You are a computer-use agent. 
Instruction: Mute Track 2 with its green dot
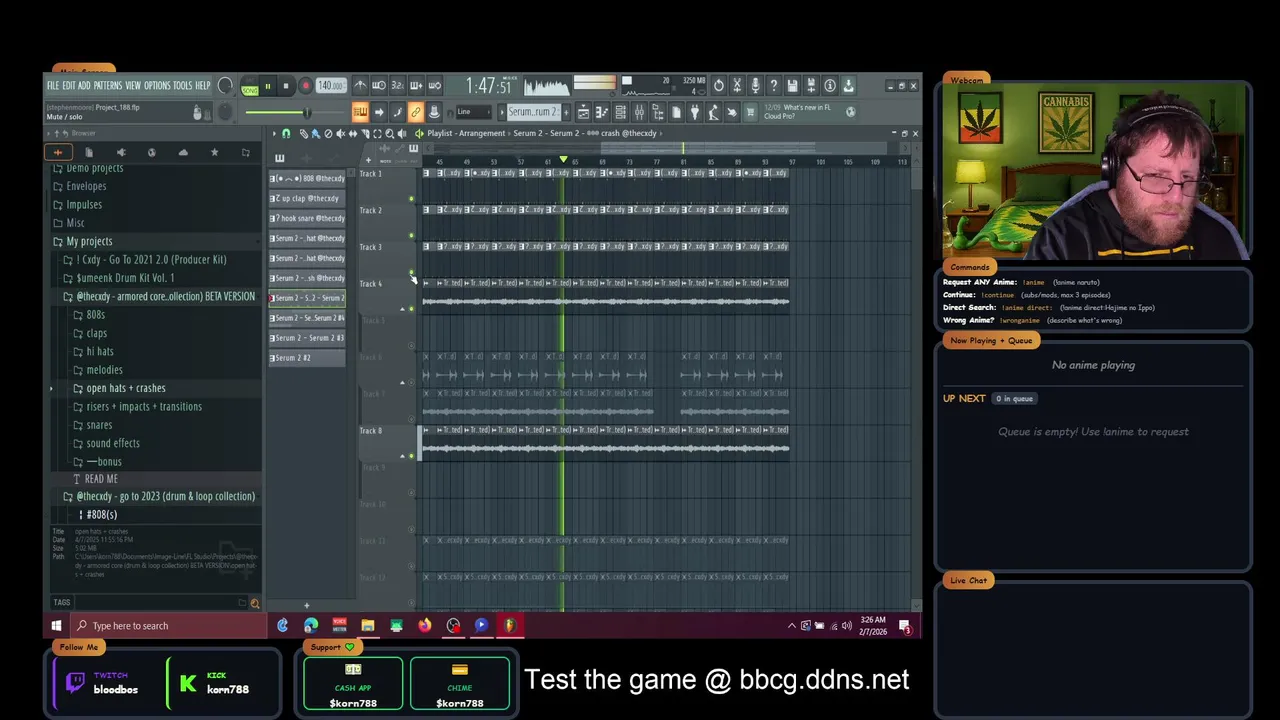[x=411, y=236]
